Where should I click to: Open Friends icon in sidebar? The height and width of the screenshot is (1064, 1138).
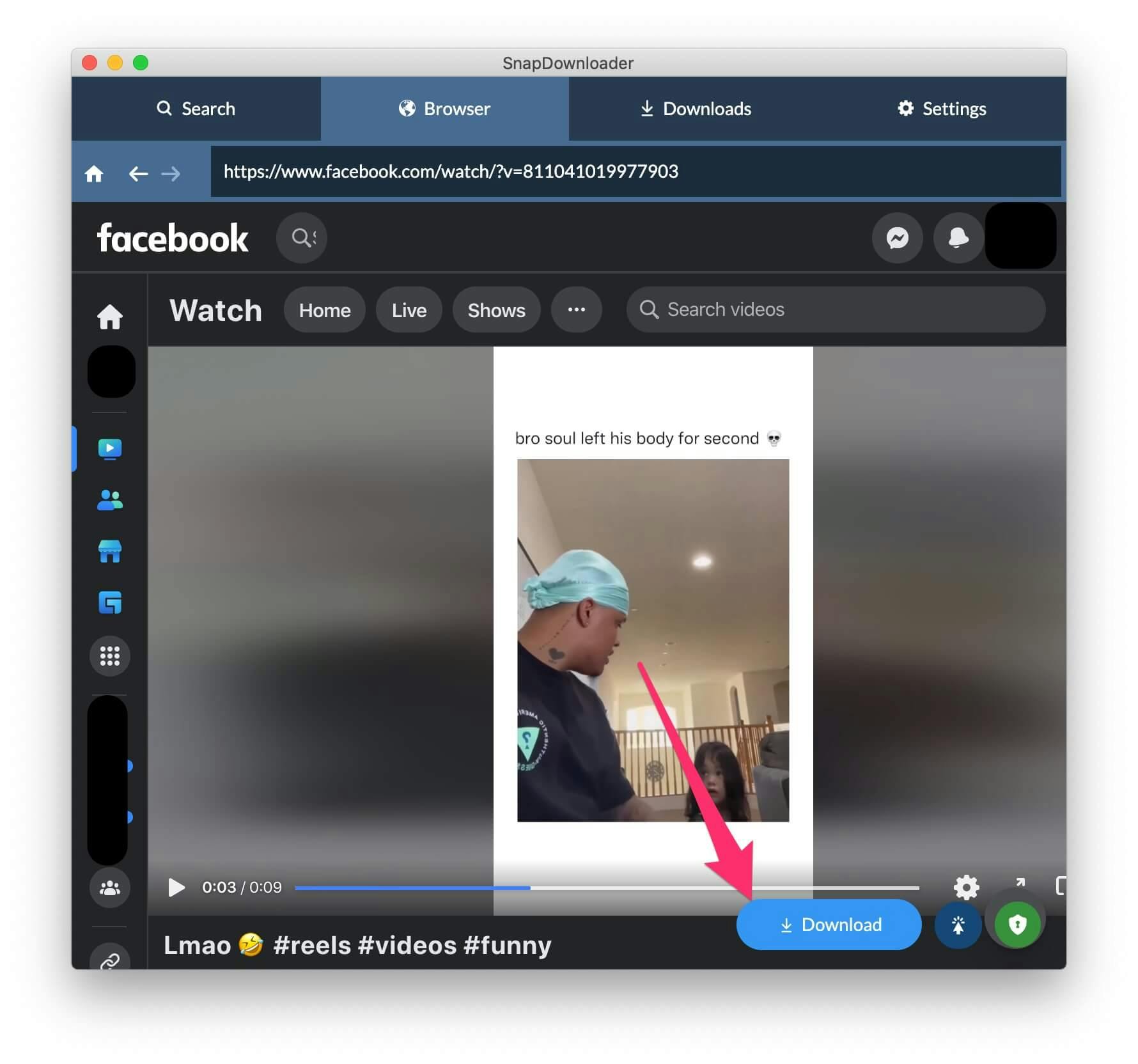pos(110,500)
